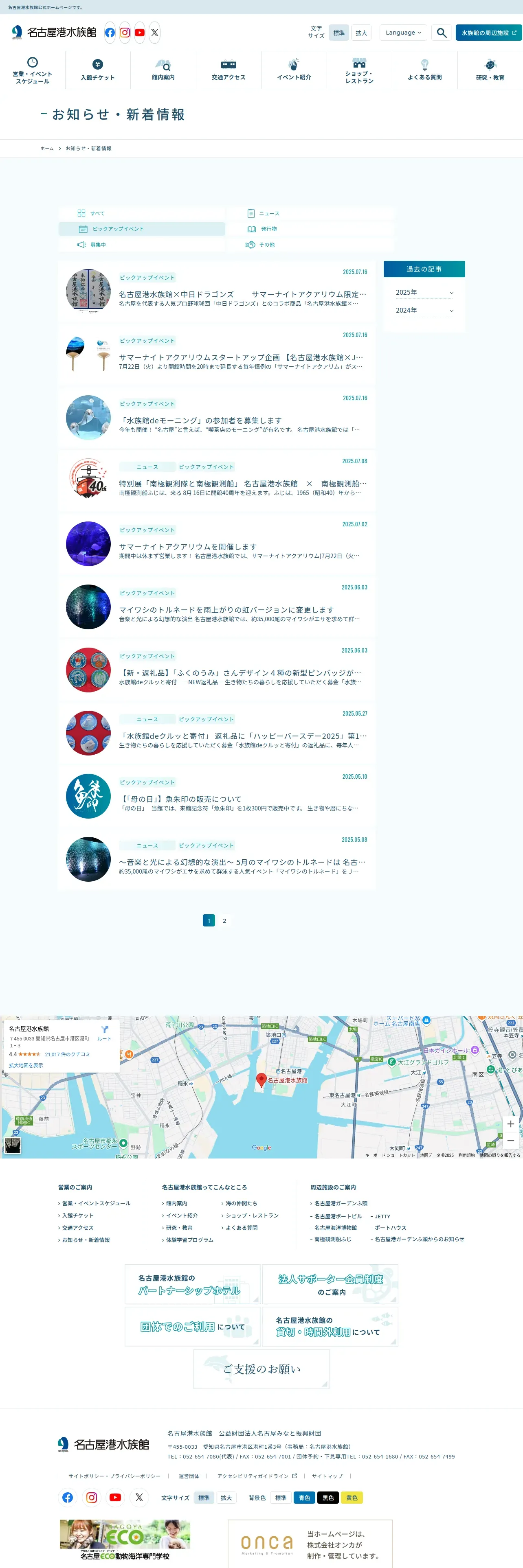Click the satellite view map thumbnail
The image size is (523, 1568).
[12, 1145]
